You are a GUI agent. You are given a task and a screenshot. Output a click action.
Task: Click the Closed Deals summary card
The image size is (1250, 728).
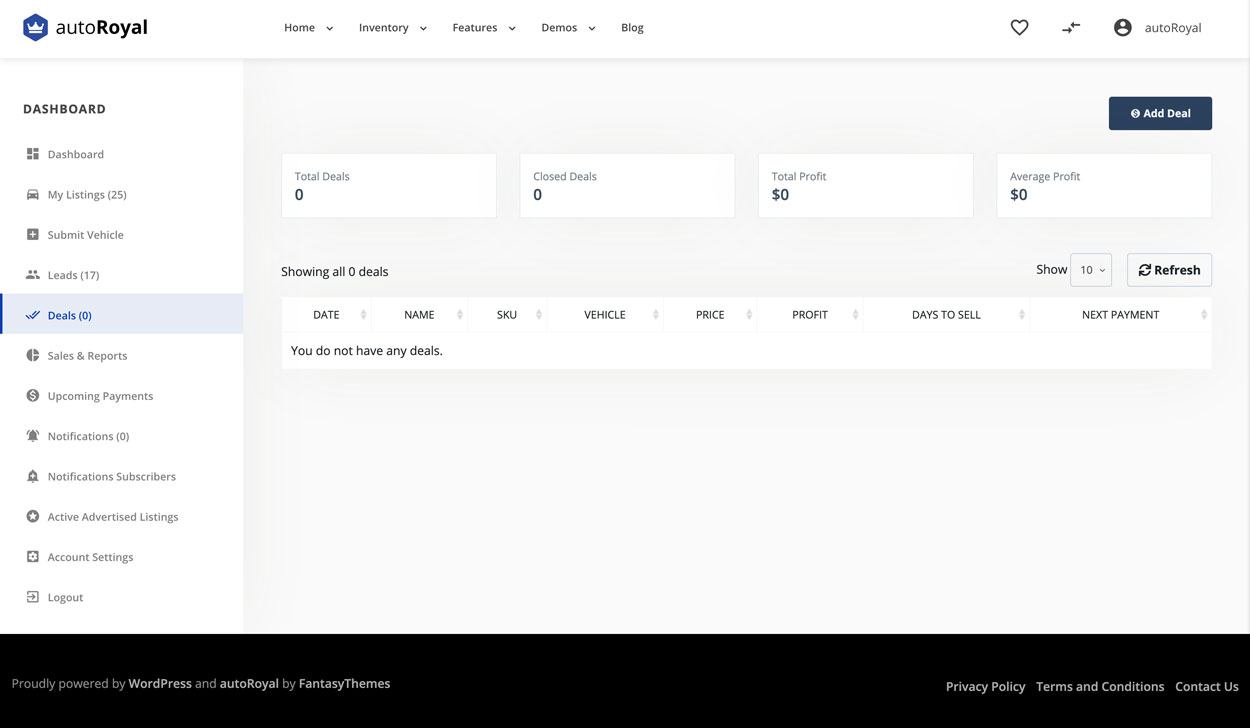[627, 185]
